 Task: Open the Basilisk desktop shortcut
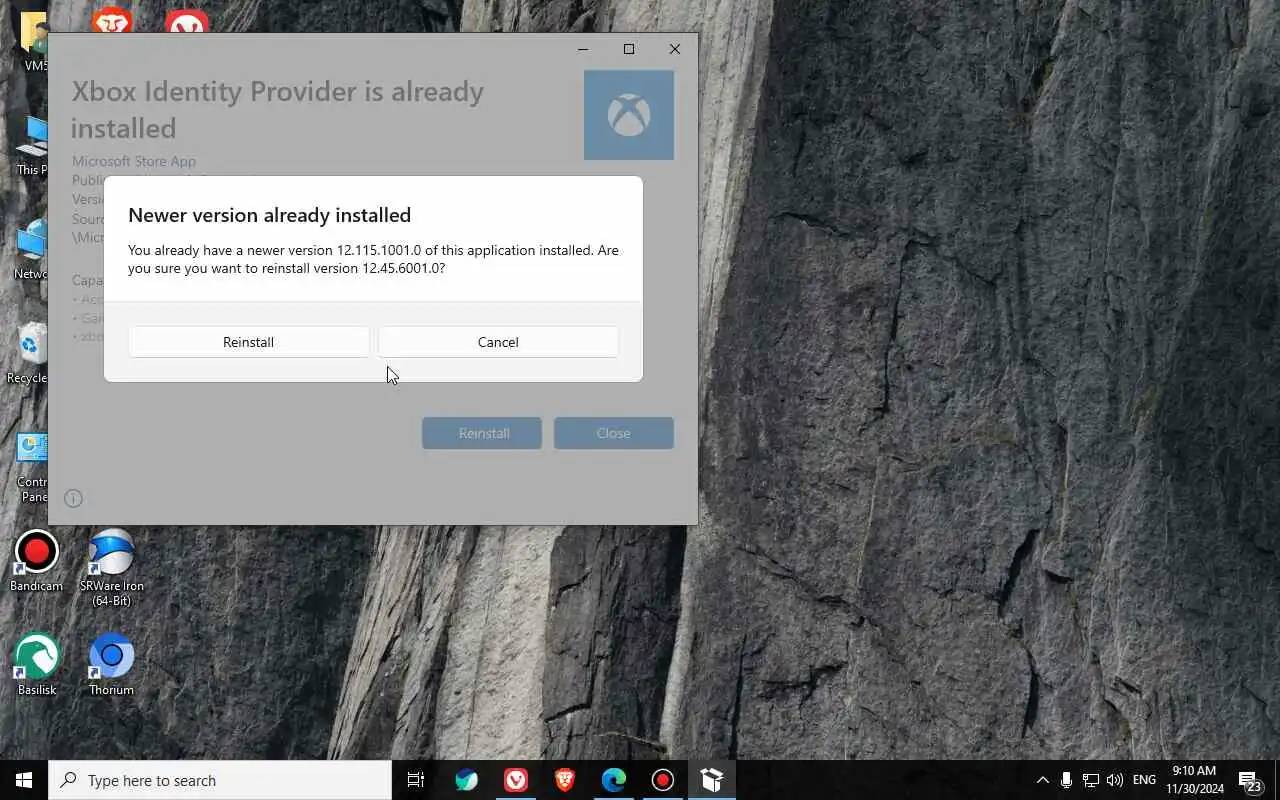coord(36,665)
